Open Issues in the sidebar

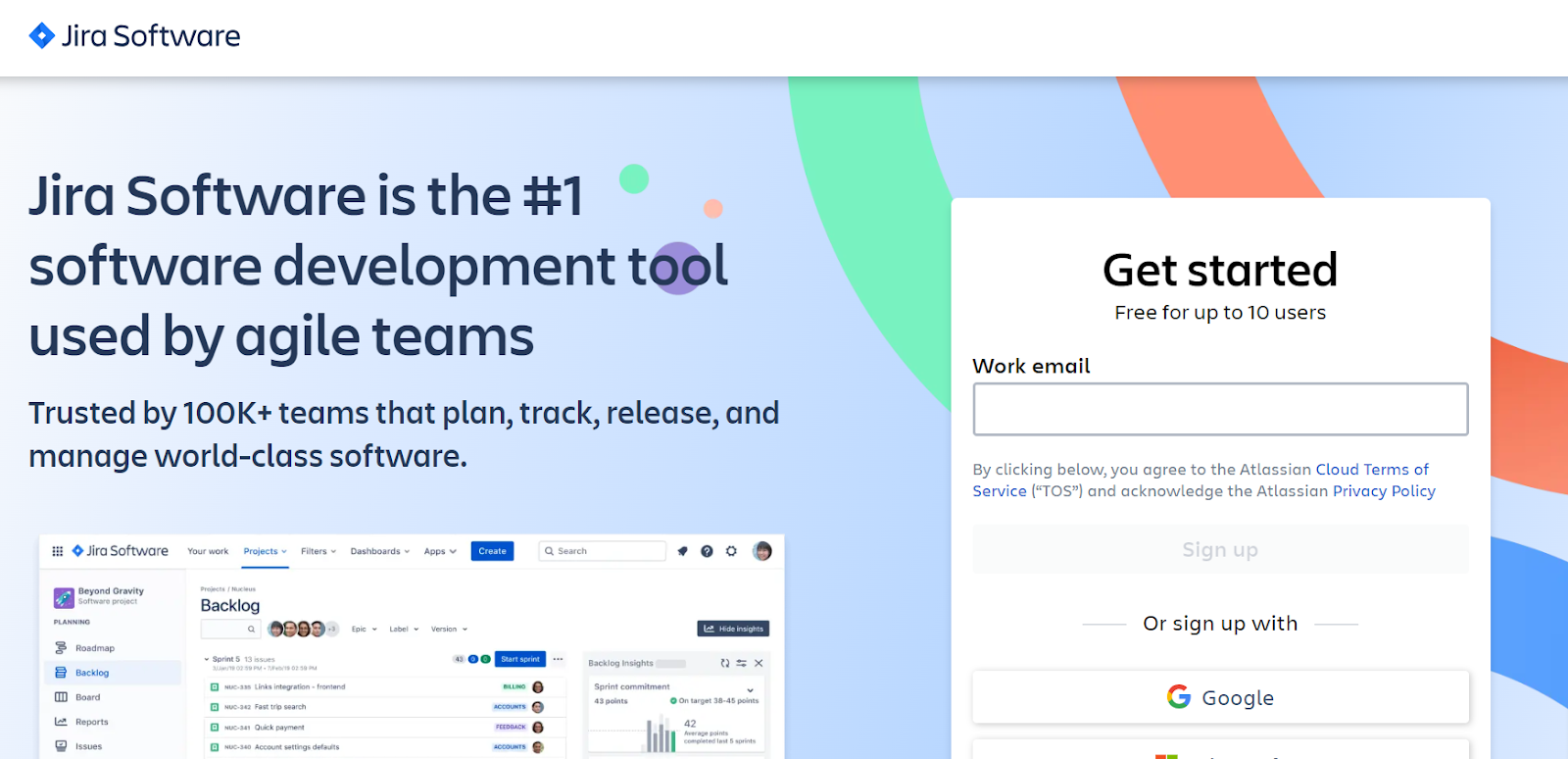click(89, 746)
